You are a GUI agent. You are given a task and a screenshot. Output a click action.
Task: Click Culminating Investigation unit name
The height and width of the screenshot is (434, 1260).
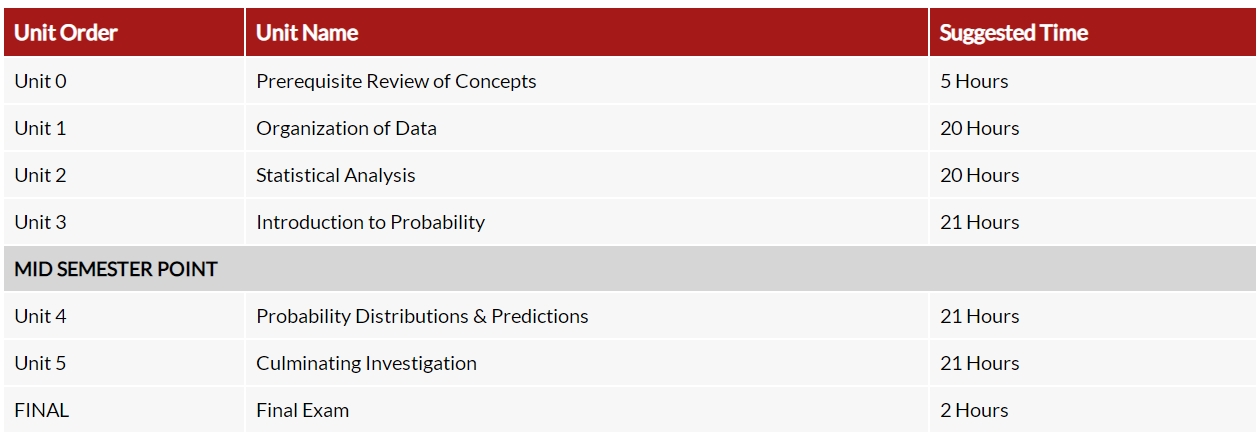pyautogui.click(x=366, y=363)
